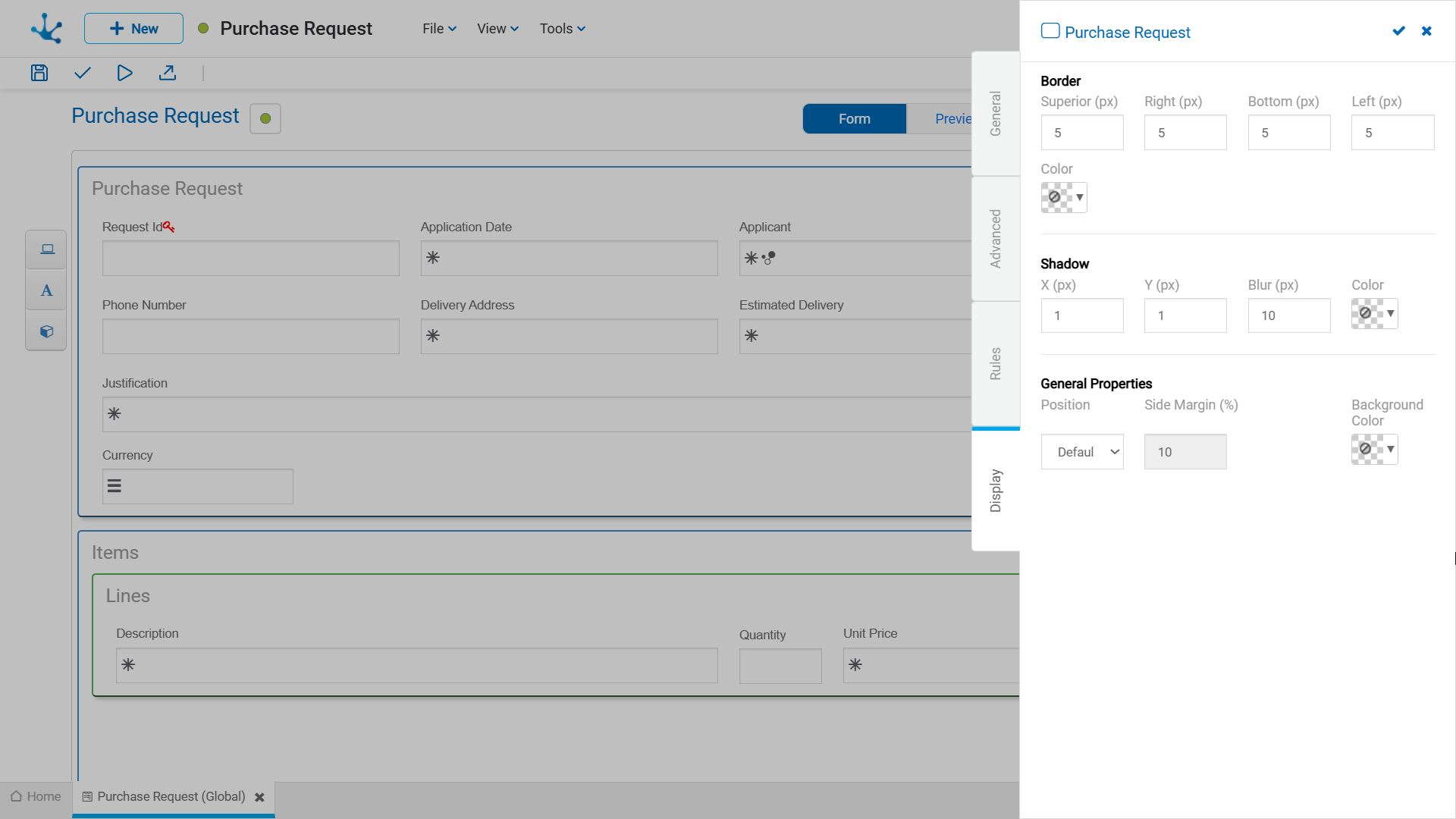
Task: Confirm panel changes with checkmark icon
Action: (1398, 31)
